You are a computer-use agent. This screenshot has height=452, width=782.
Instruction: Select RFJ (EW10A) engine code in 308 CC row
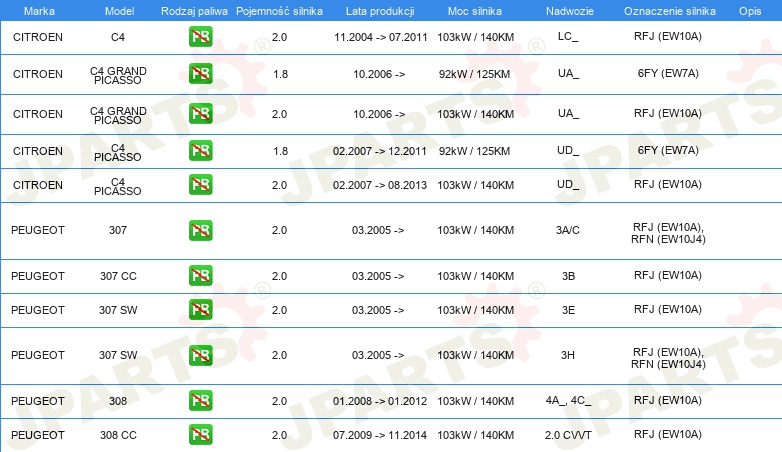668,435
